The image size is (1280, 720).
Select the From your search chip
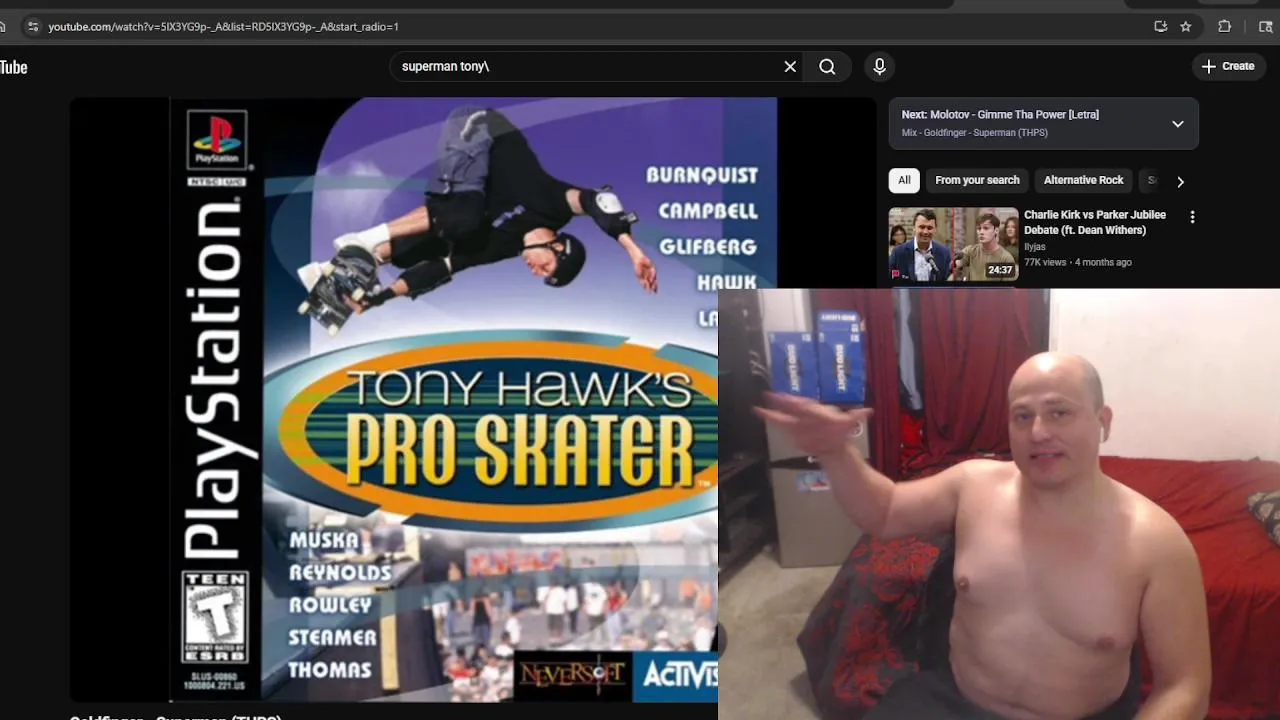click(977, 181)
